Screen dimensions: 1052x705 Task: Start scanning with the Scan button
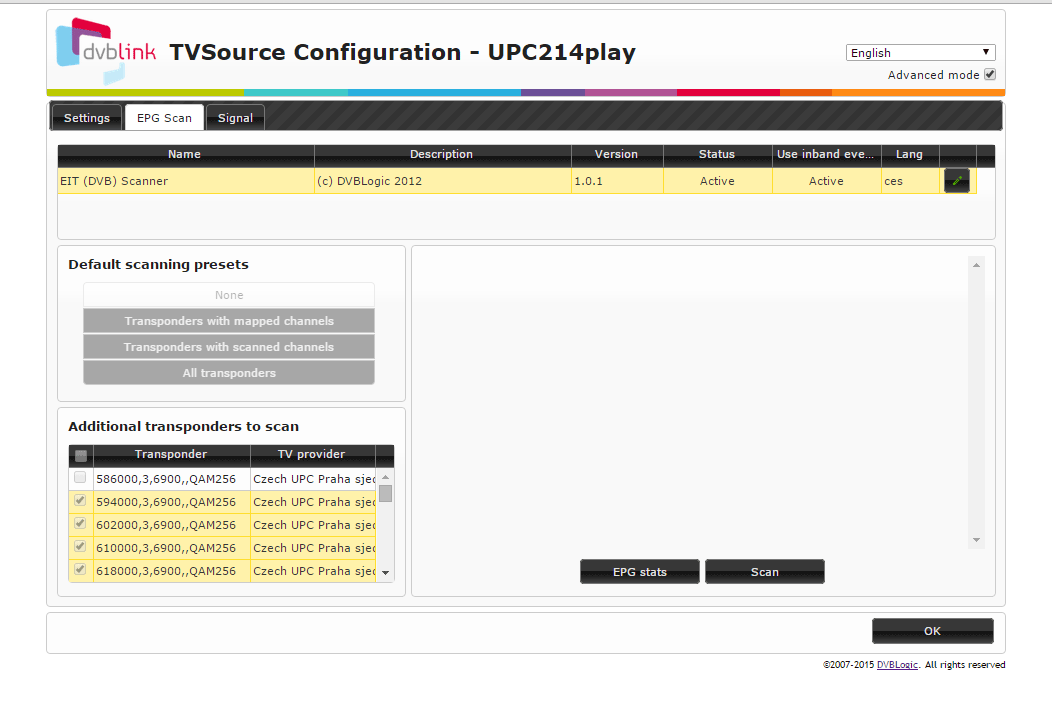click(764, 572)
